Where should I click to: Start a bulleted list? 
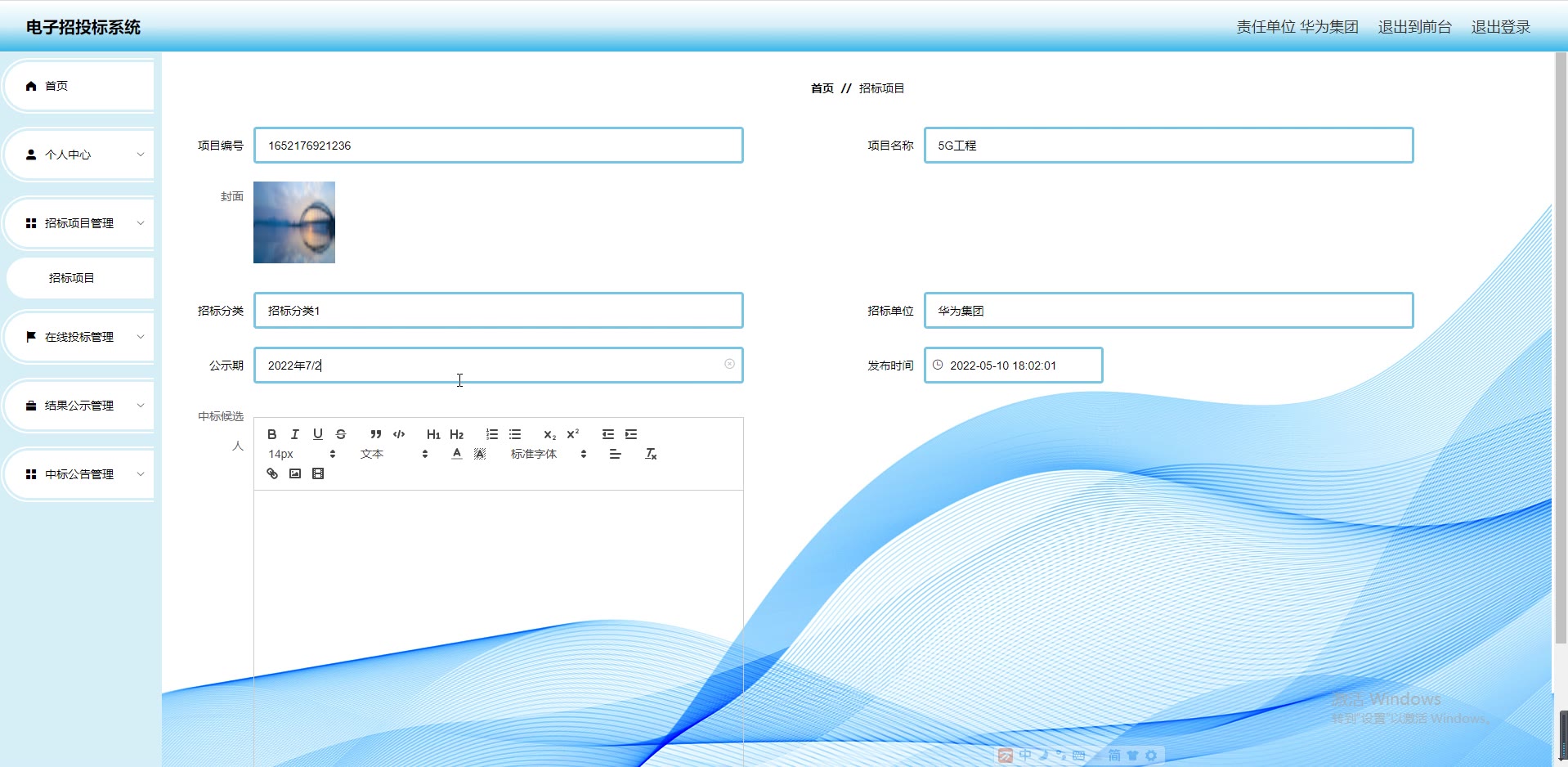(x=515, y=434)
